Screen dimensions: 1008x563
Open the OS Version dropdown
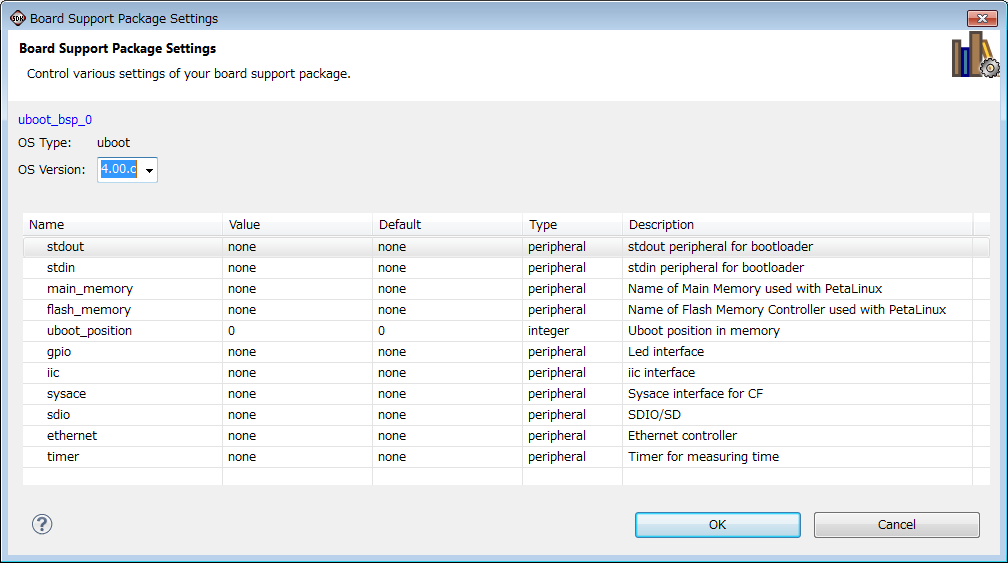tap(149, 170)
